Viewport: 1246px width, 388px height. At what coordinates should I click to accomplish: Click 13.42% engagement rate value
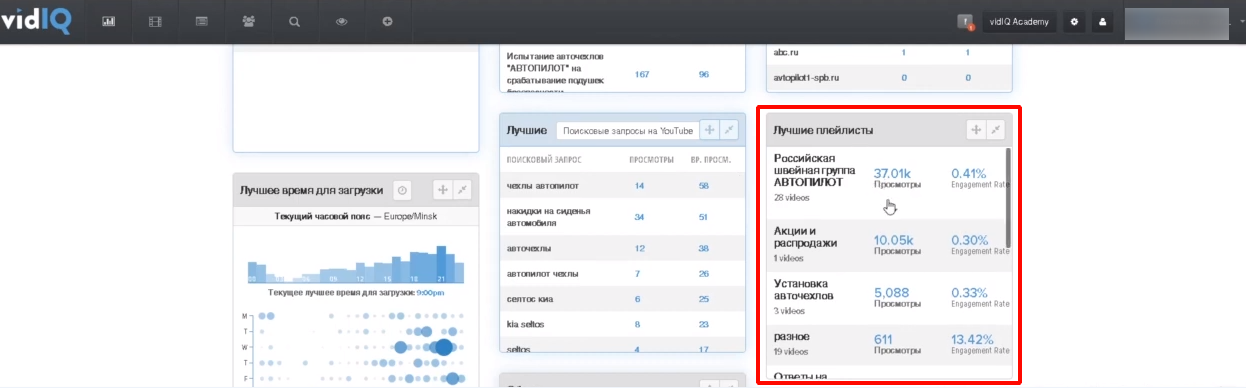point(973,340)
